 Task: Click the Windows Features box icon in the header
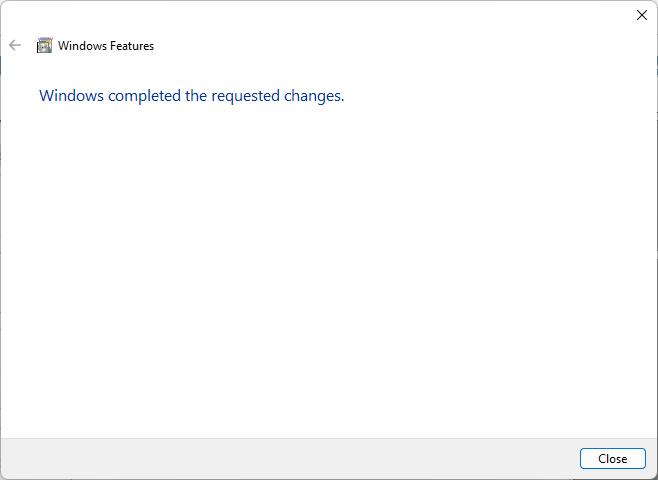pyautogui.click(x=44, y=45)
